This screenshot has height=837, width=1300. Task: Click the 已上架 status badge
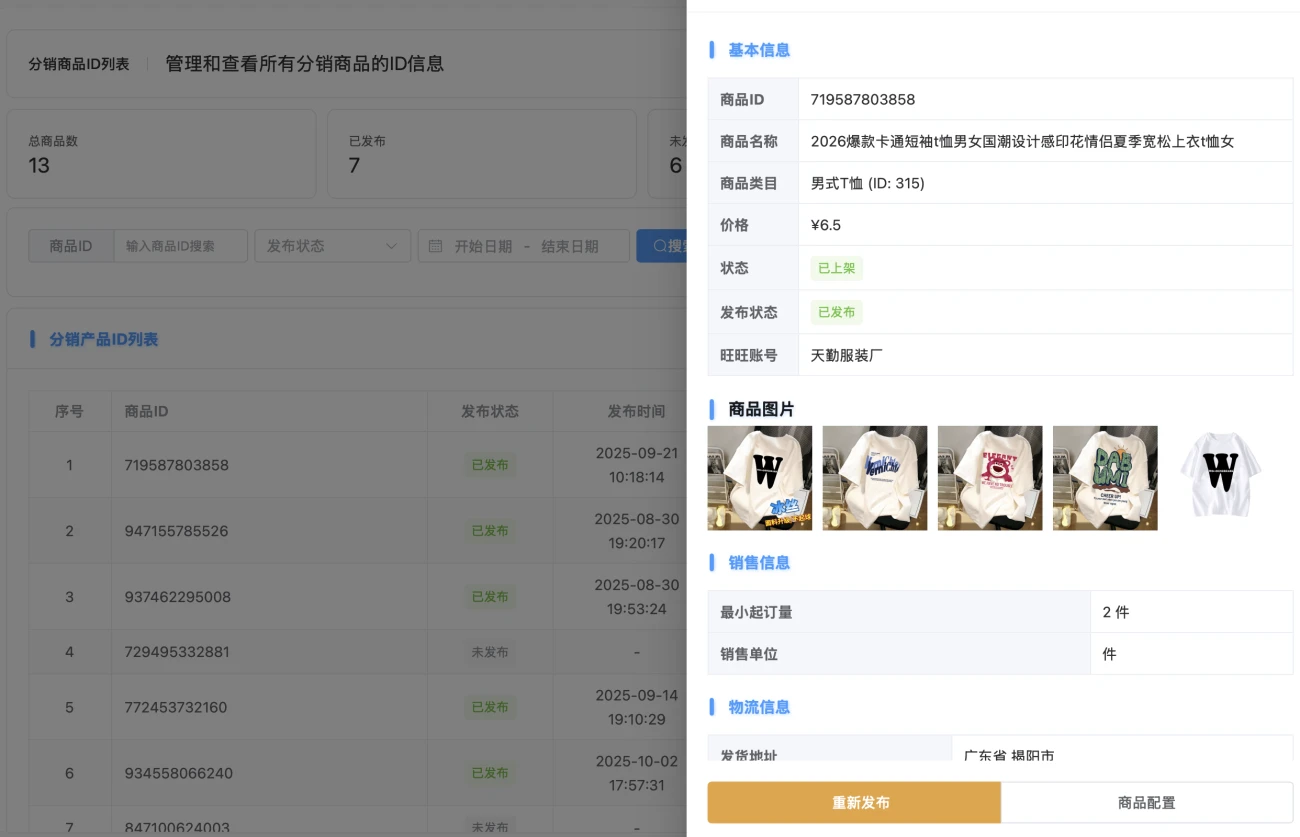pyautogui.click(x=836, y=268)
